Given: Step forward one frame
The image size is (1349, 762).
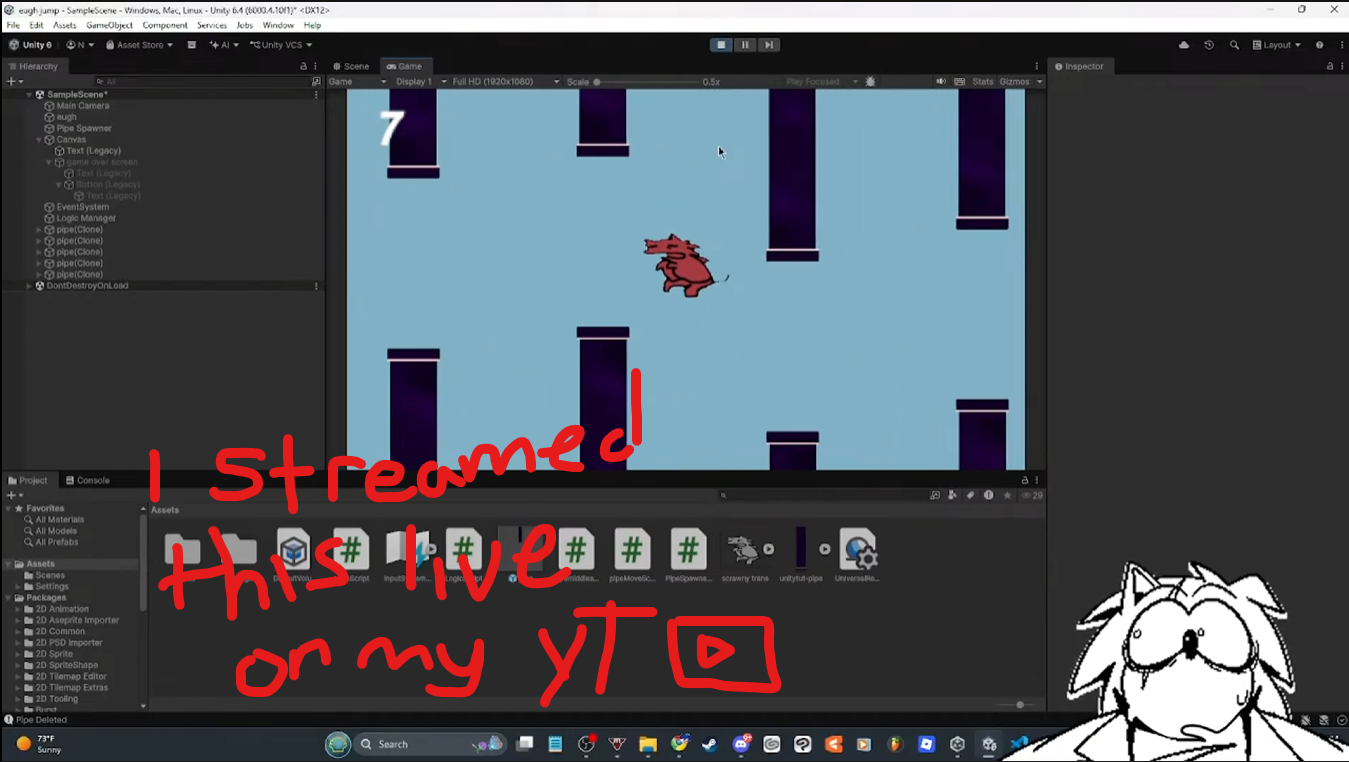Looking at the screenshot, I should pos(768,45).
